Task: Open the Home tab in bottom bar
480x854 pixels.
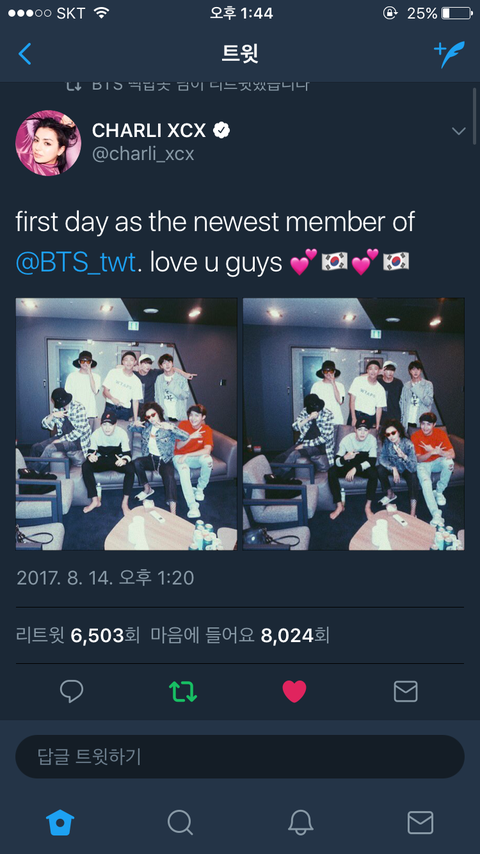Action: [x=60, y=822]
